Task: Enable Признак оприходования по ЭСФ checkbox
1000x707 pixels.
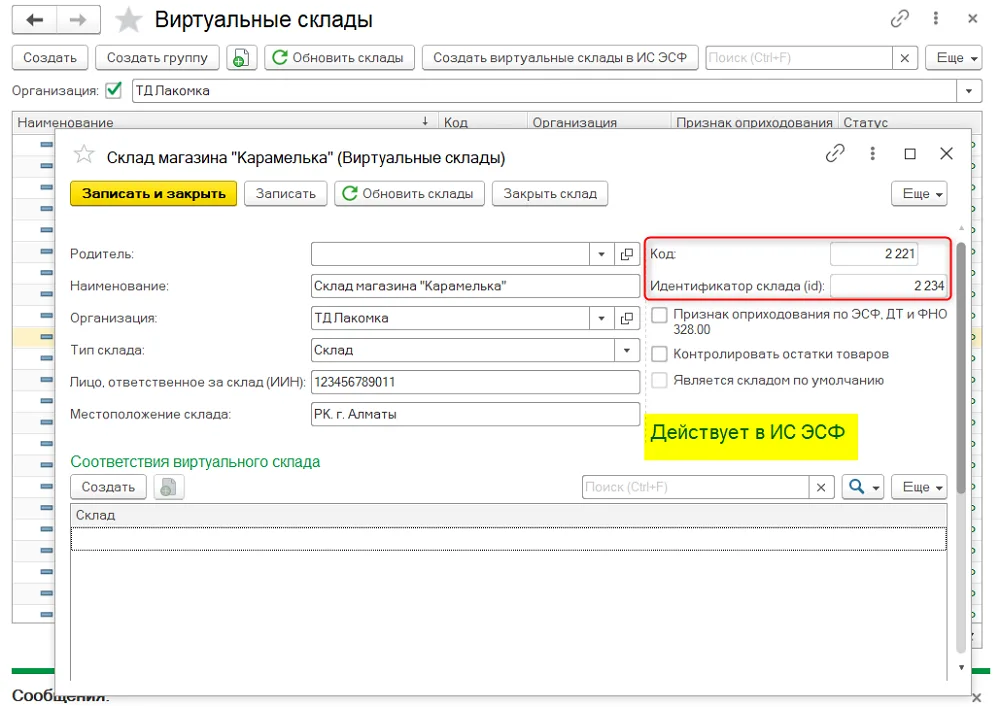Action: pyautogui.click(x=659, y=314)
